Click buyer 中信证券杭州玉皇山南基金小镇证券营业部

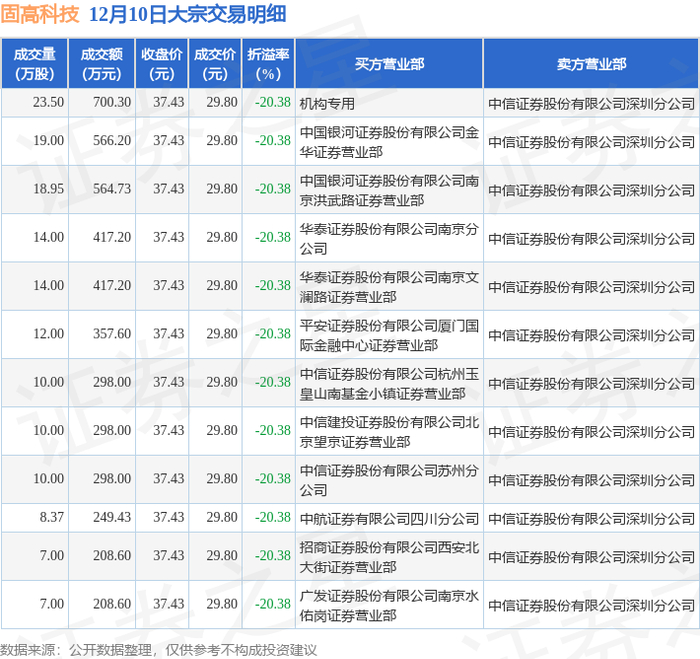pyautogui.click(x=389, y=383)
